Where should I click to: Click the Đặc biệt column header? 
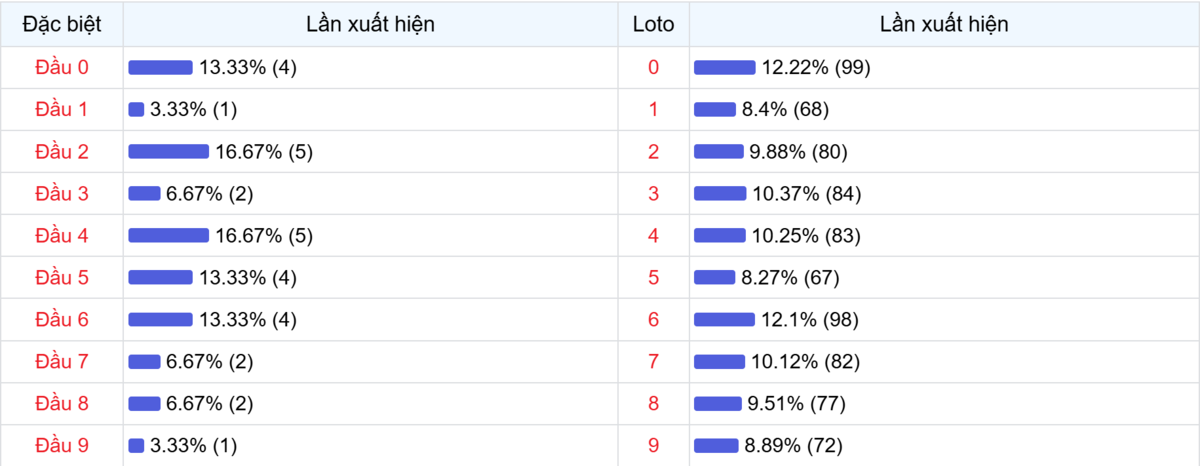coord(62,24)
